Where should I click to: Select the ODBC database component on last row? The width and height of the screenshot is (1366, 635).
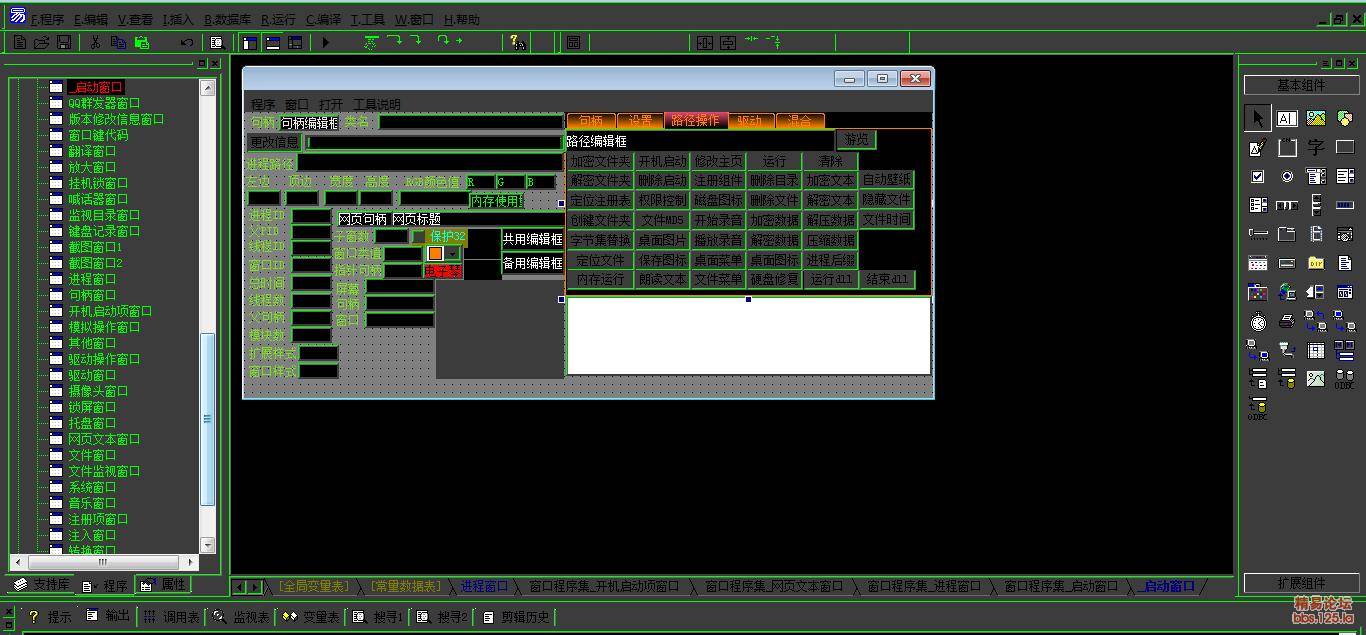pyautogui.click(x=1258, y=408)
